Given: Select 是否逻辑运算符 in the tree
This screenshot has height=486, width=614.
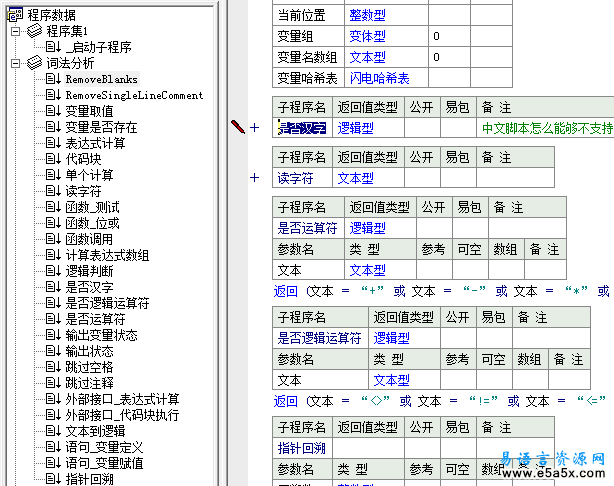Looking at the screenshot, I should pyautogui.click(x=107, y=303).
